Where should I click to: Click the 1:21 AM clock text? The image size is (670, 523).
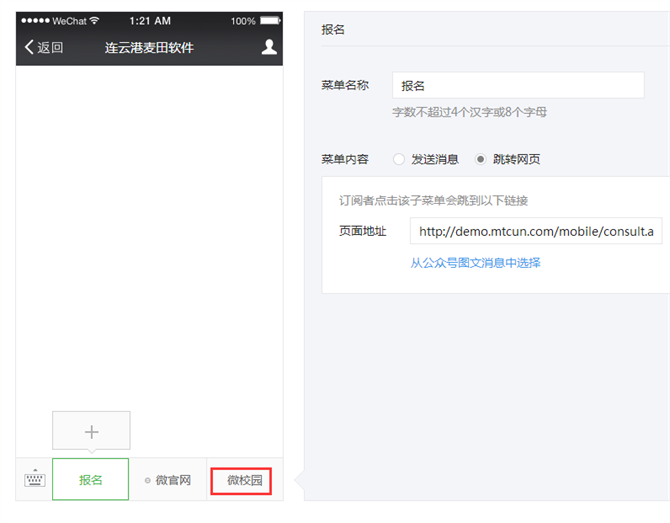(150, 21)
